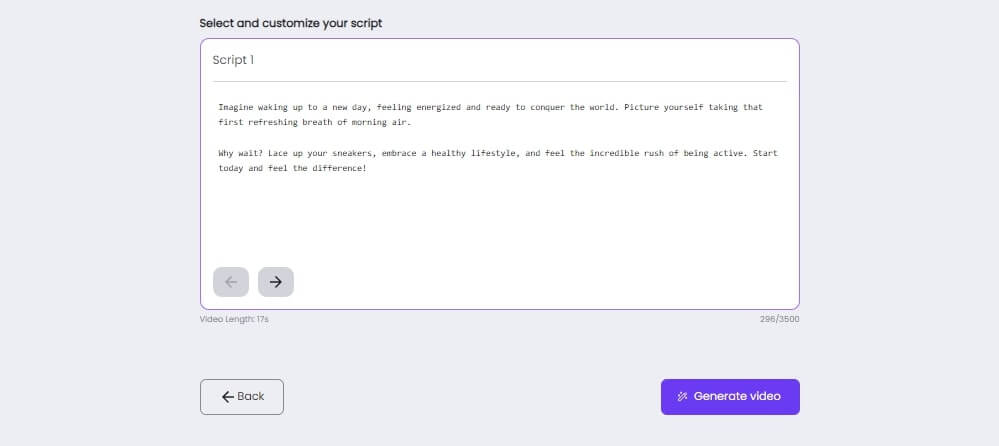Image resolution: width=999 pixels, height=446 pixels.
Task: Click the Select and customize your script heading
Action: (290, 22)
